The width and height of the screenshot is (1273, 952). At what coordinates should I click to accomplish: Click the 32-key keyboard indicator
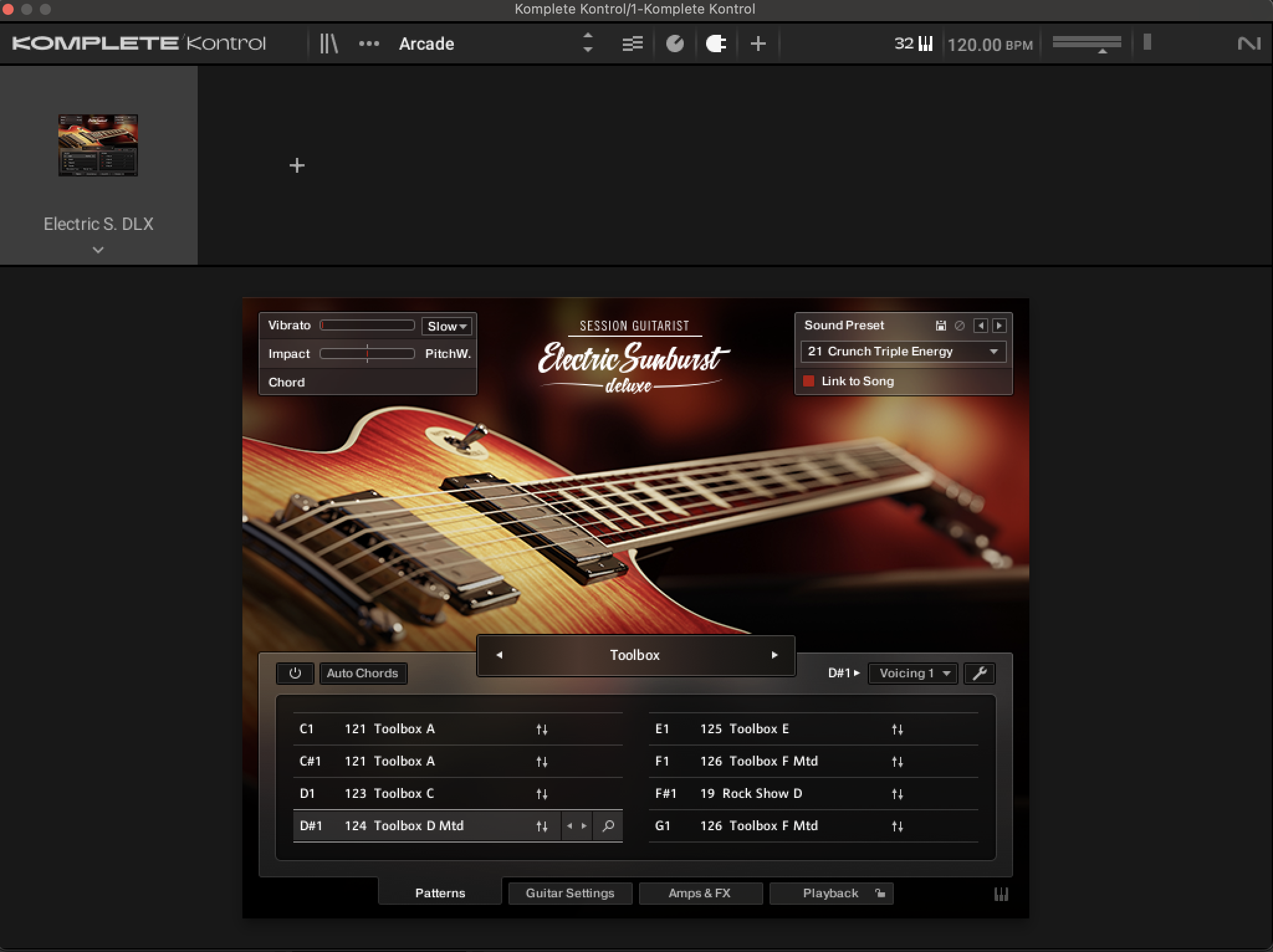(x=914, y=43)
